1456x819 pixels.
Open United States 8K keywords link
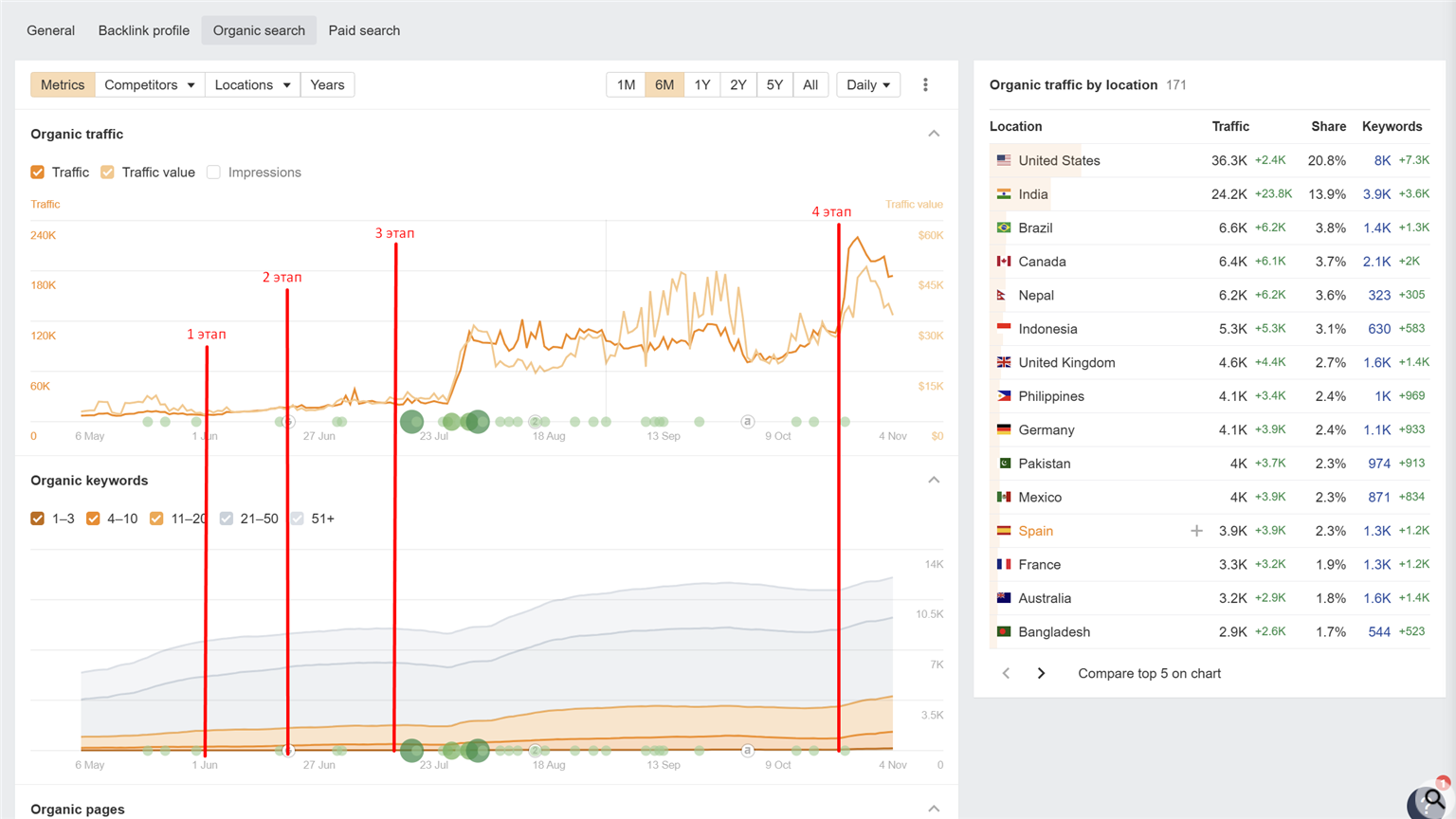pos(1382,161)
